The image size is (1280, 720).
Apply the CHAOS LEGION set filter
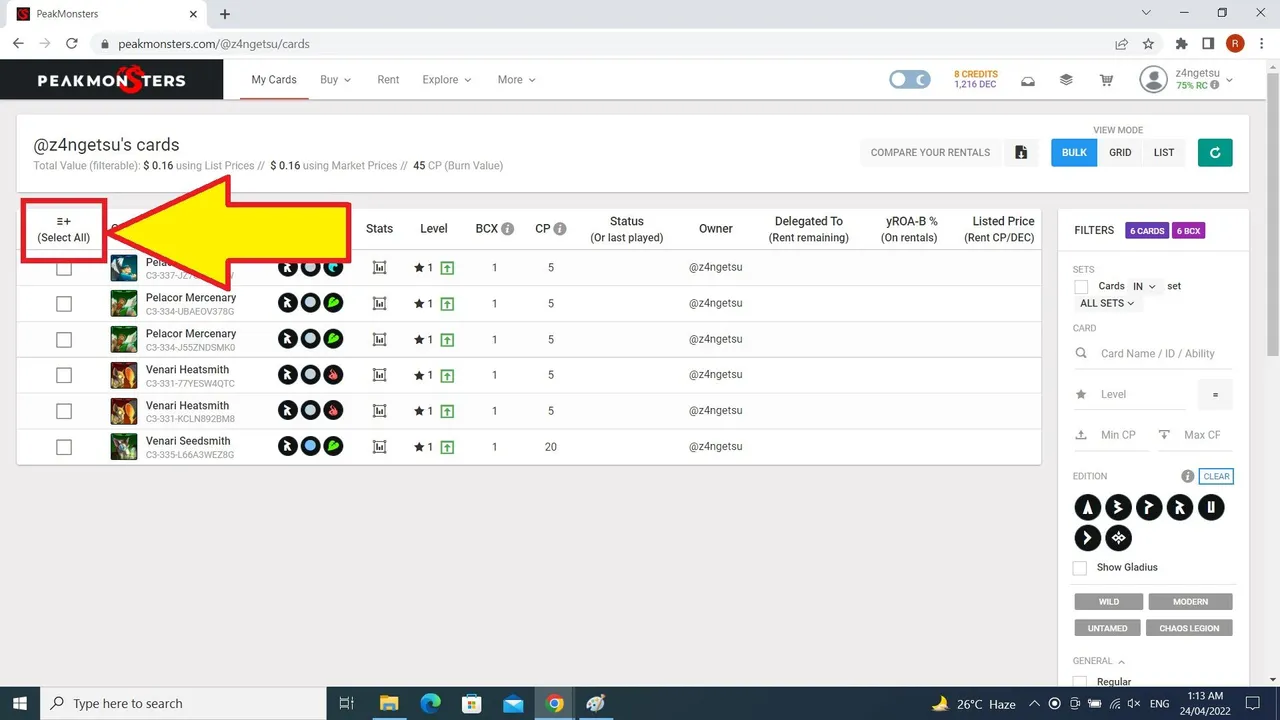(x=1189, y=628)
